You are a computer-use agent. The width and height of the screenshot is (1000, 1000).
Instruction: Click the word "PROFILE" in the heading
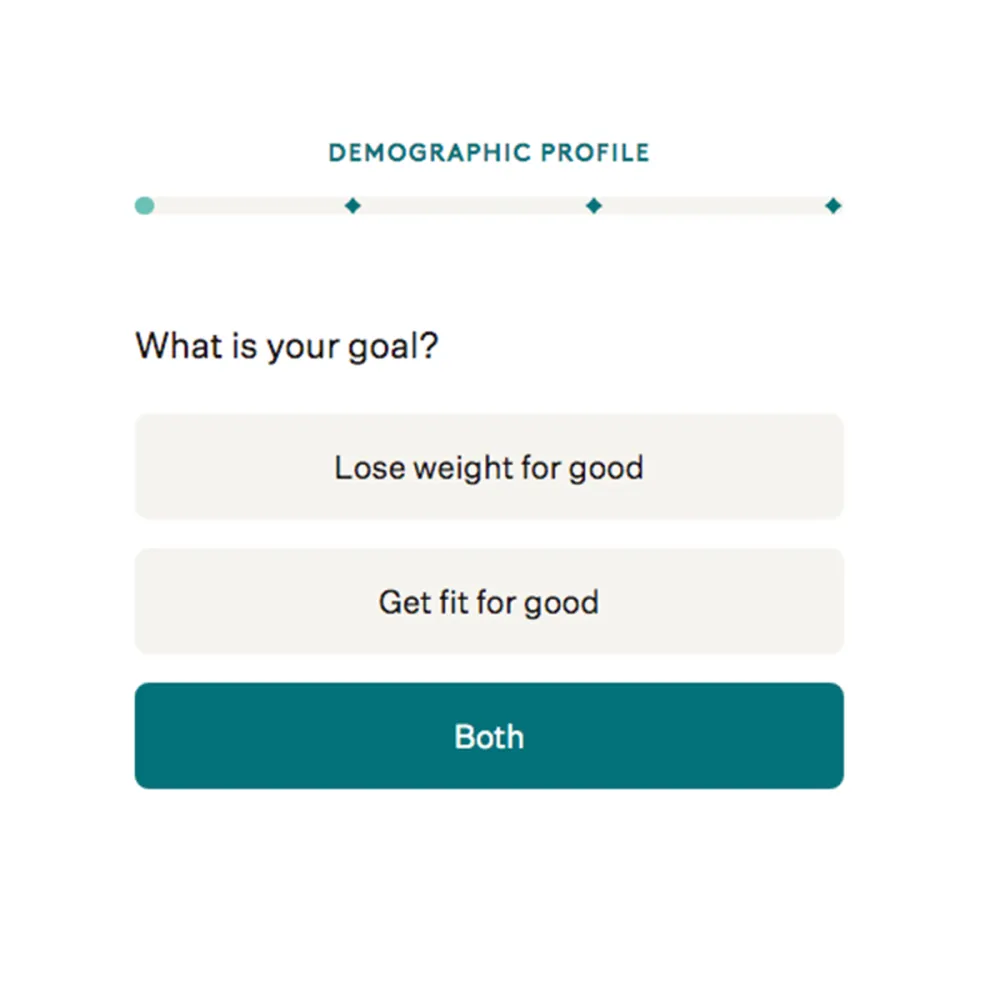point(595,153)
